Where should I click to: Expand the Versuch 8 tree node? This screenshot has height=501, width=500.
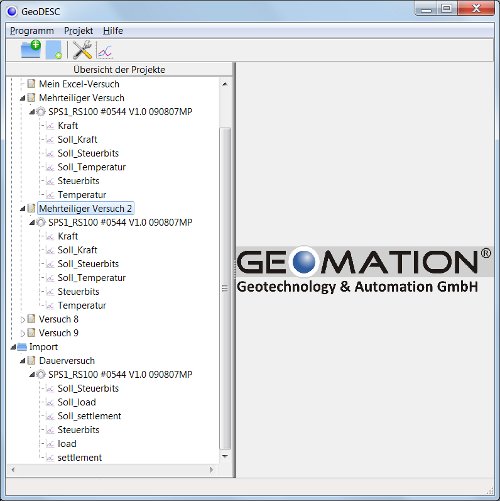pyautogui.click(x=22, y=320)
